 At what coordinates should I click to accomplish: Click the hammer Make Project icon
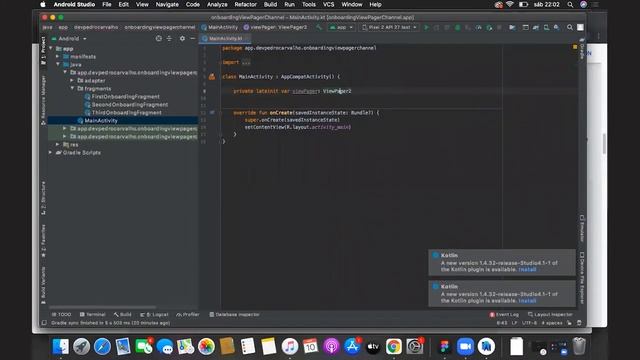point(319,27)
